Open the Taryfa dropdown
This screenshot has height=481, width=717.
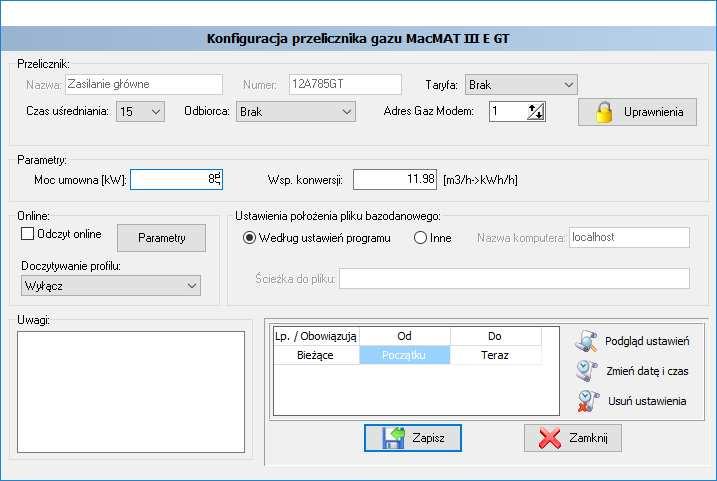coord(521,85)
